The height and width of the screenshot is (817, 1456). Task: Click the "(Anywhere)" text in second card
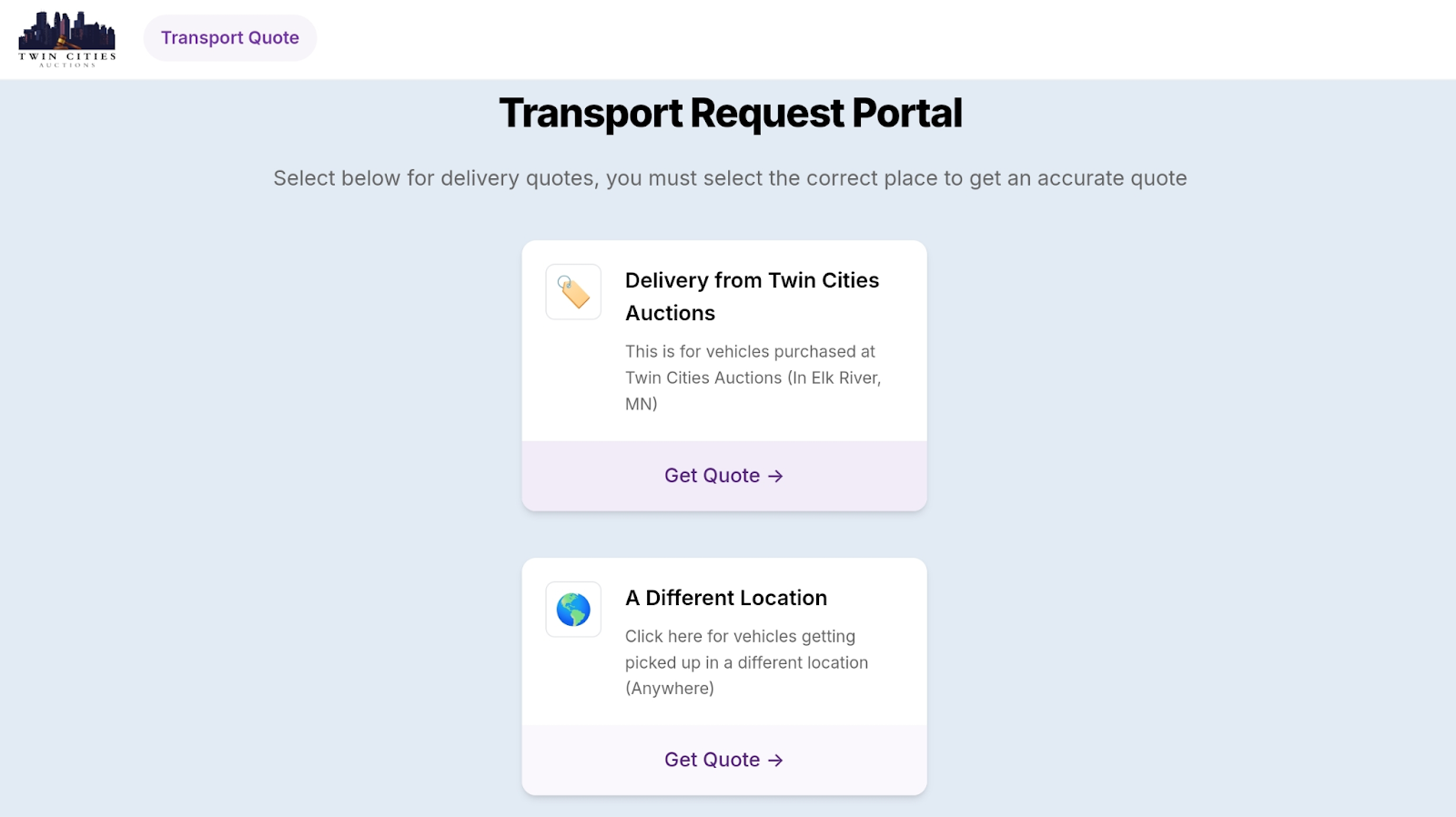[x=669, y=689]
